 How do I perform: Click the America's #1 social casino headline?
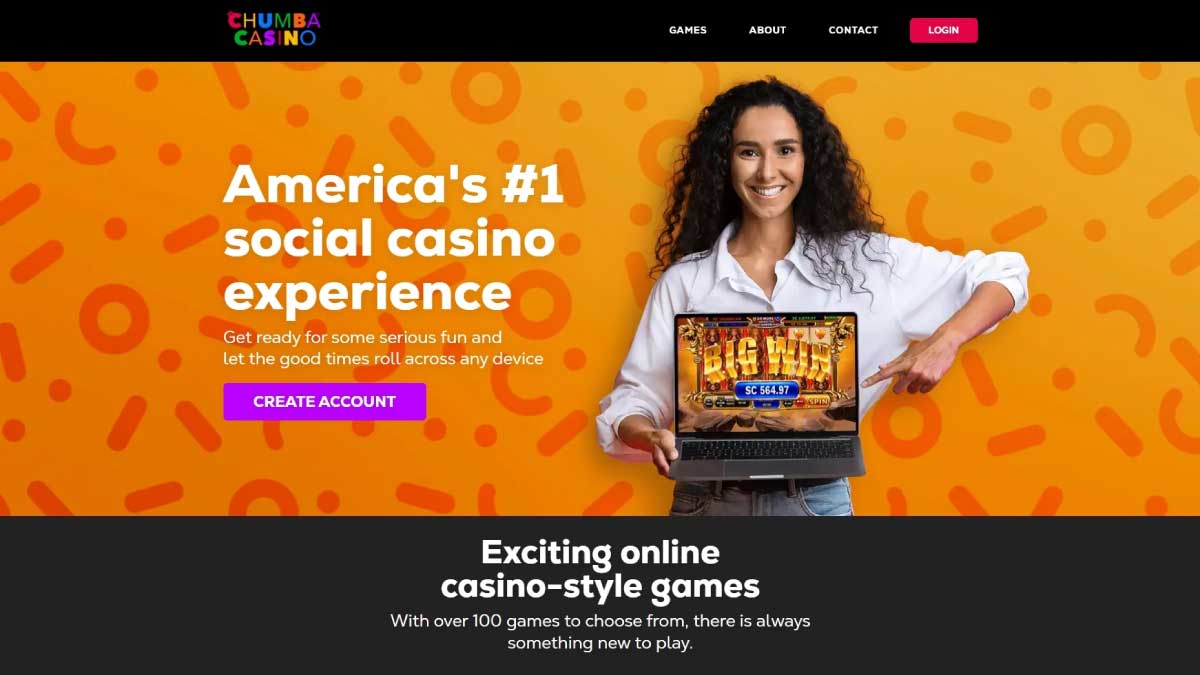[393, 239]
